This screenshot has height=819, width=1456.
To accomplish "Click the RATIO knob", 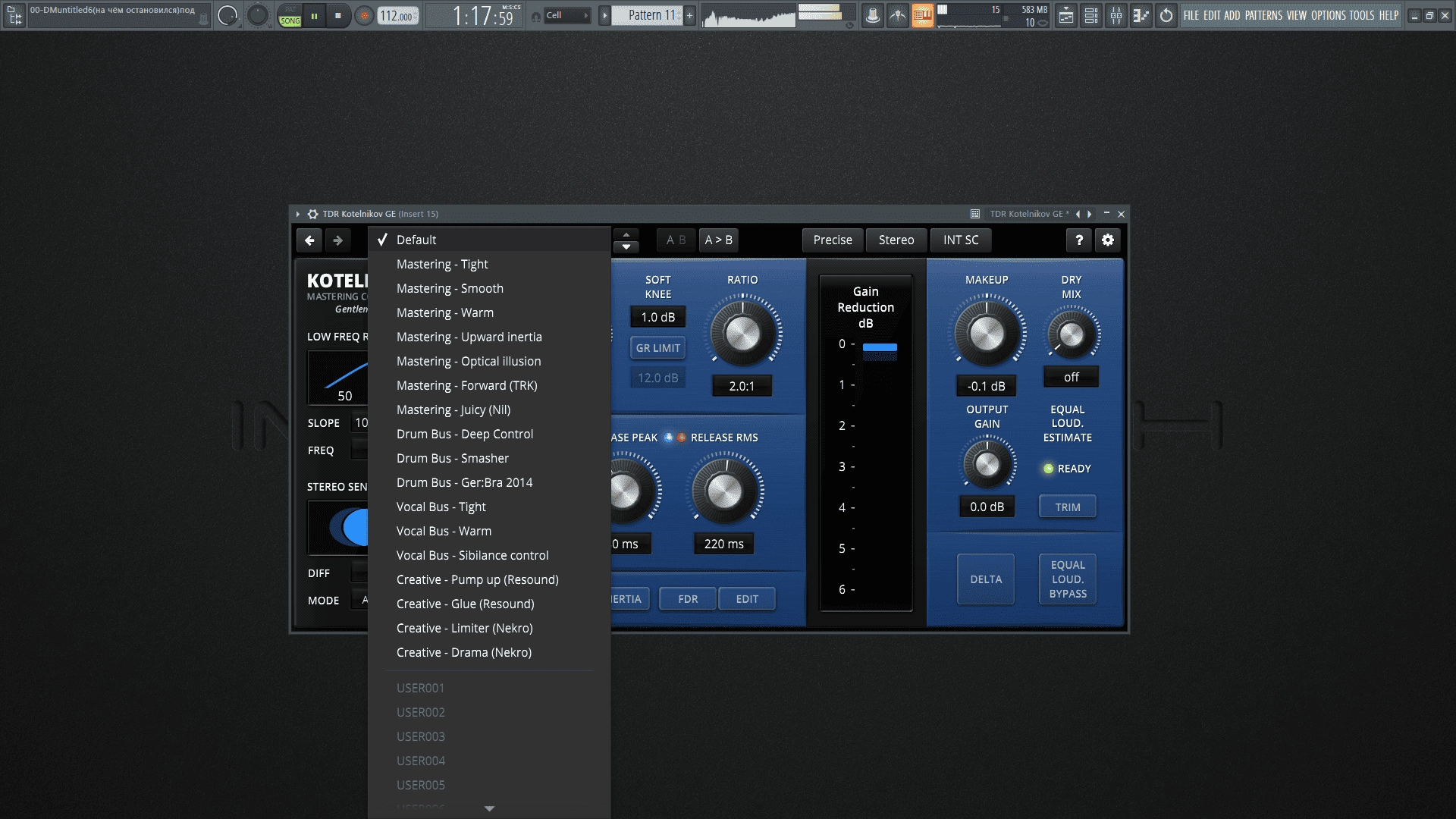I will click(x=742, y=334).
